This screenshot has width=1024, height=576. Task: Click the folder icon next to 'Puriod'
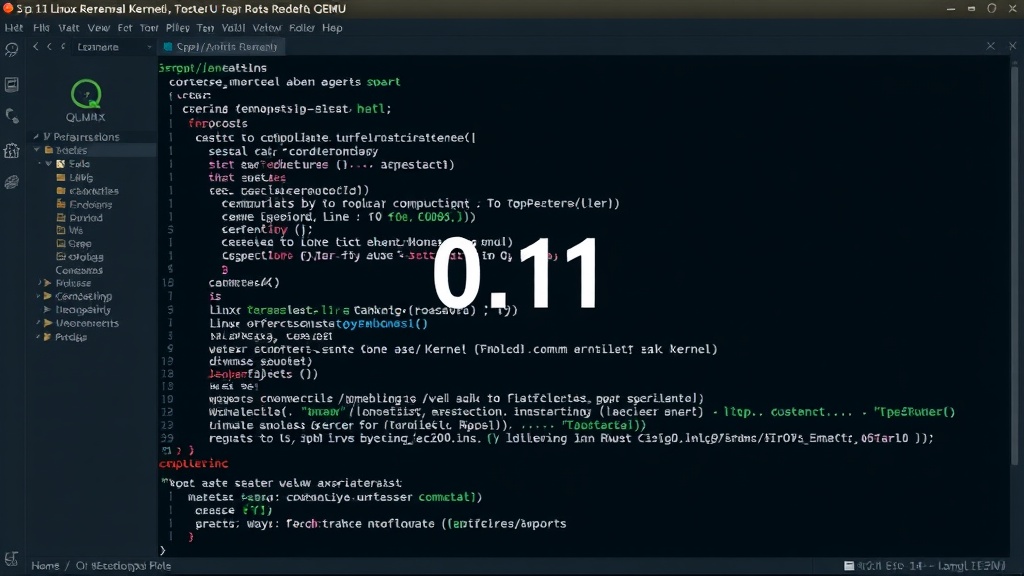61,217
